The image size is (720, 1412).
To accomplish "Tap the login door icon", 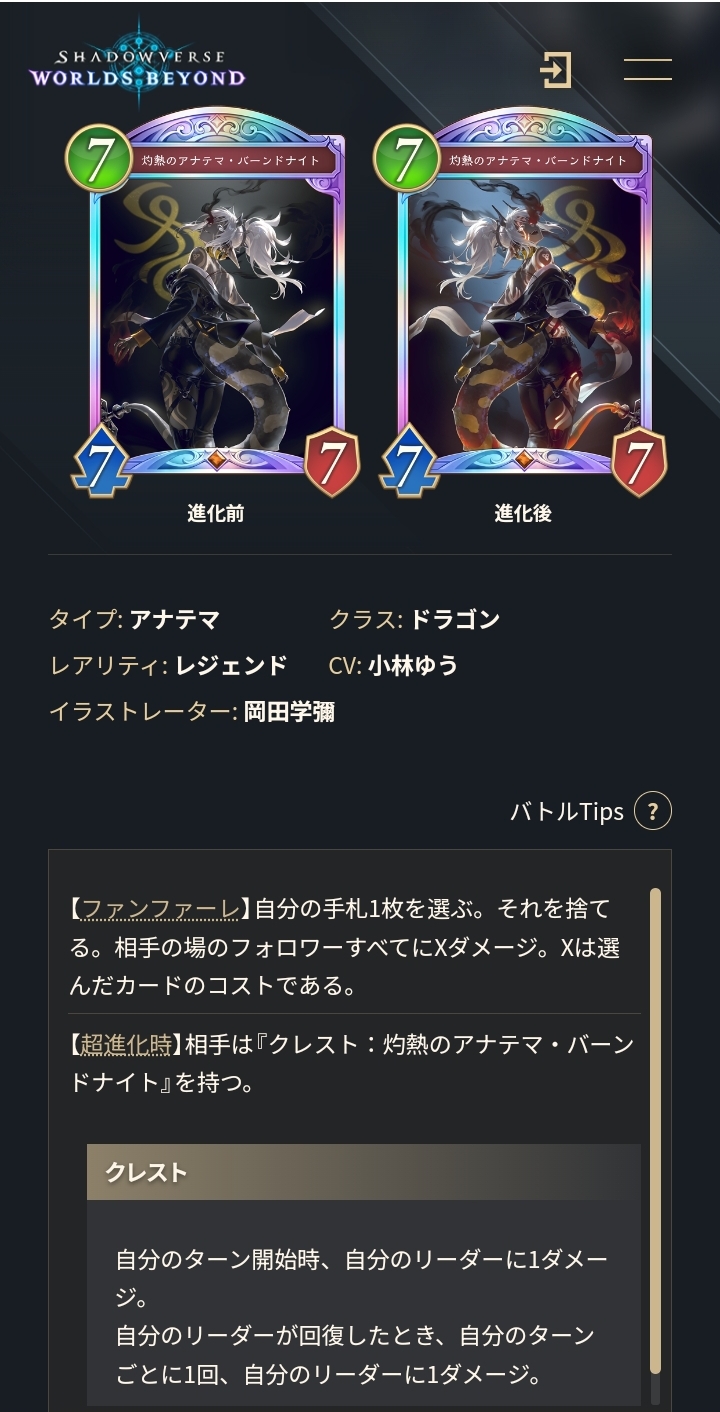I will click(556, 70).
